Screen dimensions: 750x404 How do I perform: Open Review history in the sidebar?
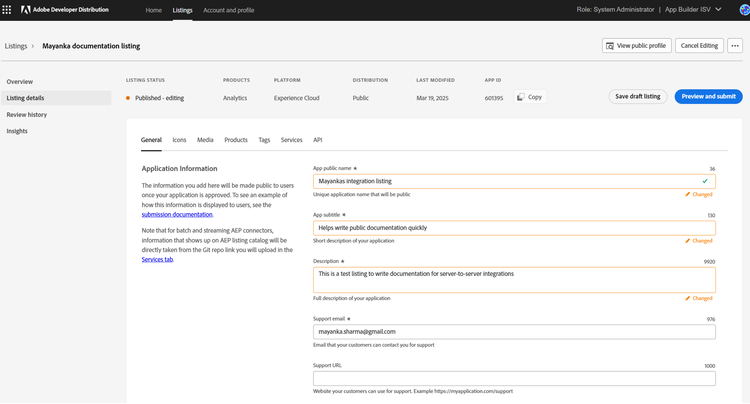point(27,114)
